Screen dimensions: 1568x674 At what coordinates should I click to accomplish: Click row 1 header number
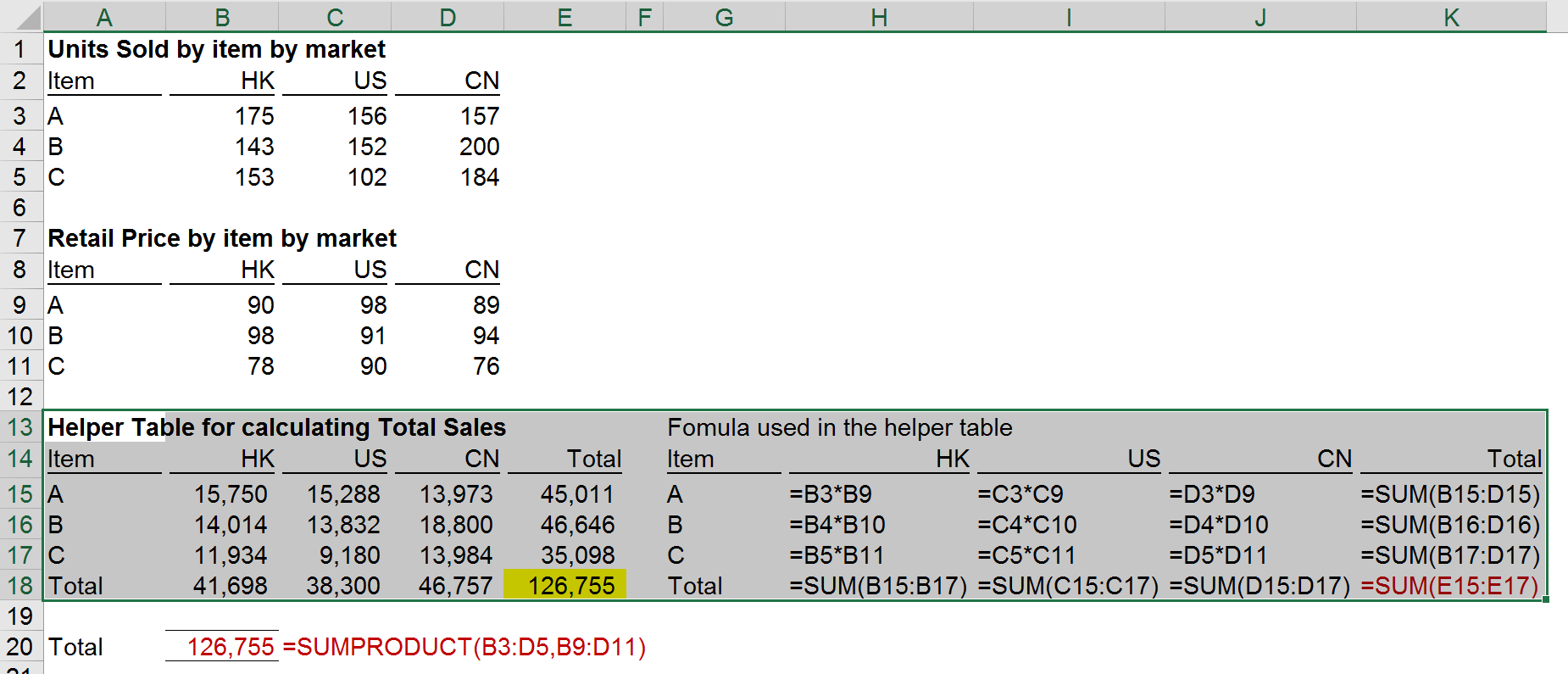20,49
